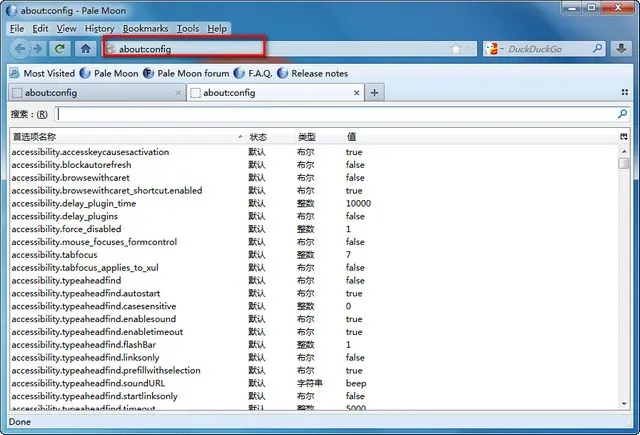Viewport: 640px width, 435px height.
Task: Click the DuckDuckGo search magnifier icon
Action: point(597,48)
